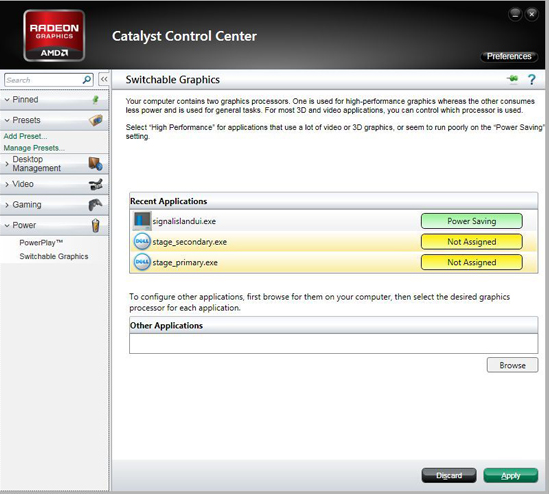Click the Video camera icon
This screenshot has height=495, width=551.
96,184
